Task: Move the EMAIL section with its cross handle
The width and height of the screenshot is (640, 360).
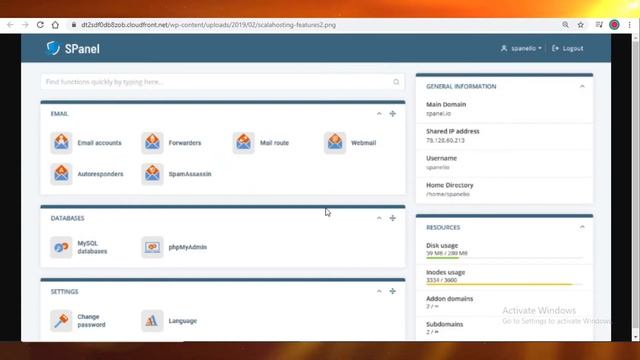Action: (x=393, y=113)
